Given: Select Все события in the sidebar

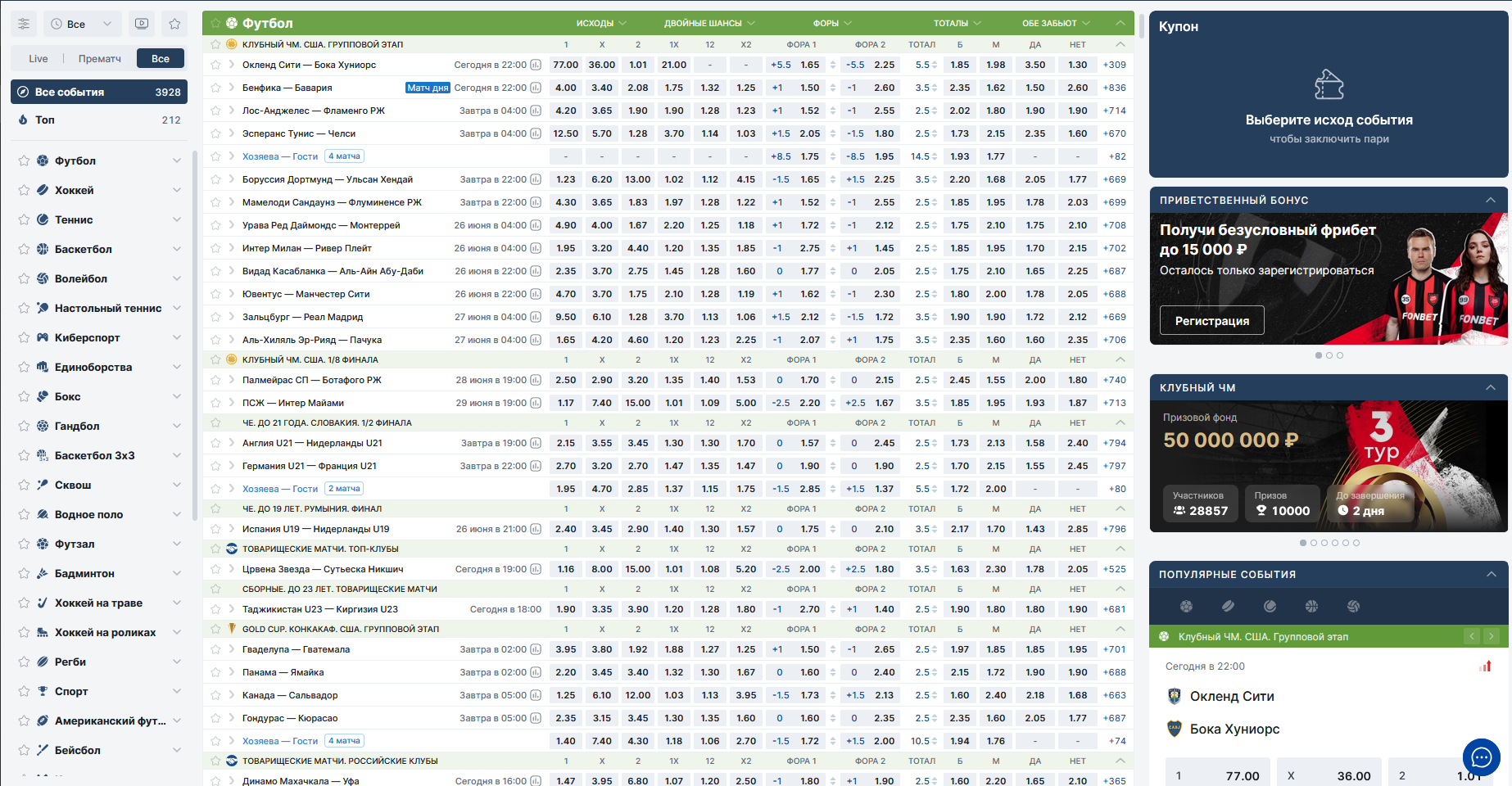Looking at the screenshot, I should (99, 92).
